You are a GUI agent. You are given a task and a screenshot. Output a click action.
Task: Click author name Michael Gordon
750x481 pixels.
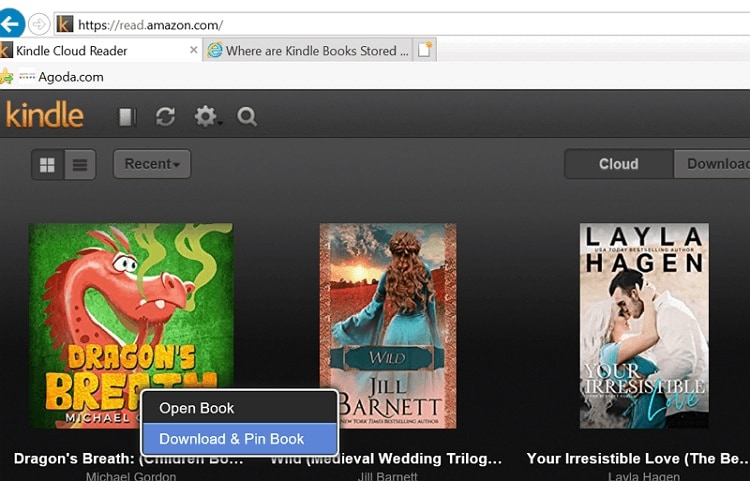click(131, 476)
